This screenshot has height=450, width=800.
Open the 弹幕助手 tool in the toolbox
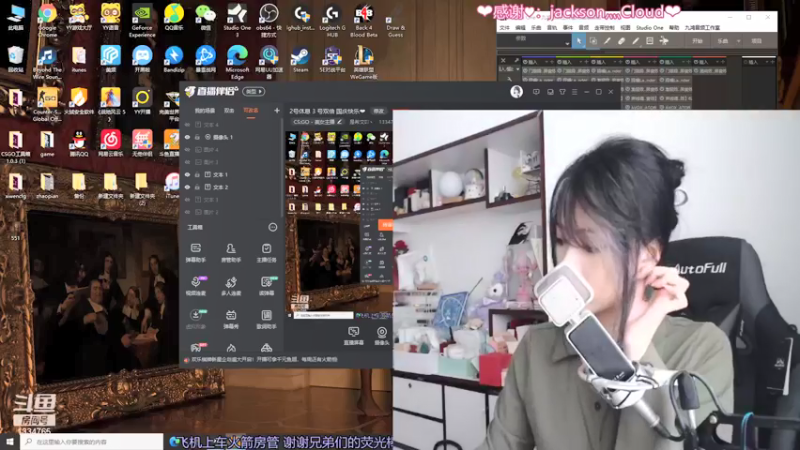tap(195, 253)
